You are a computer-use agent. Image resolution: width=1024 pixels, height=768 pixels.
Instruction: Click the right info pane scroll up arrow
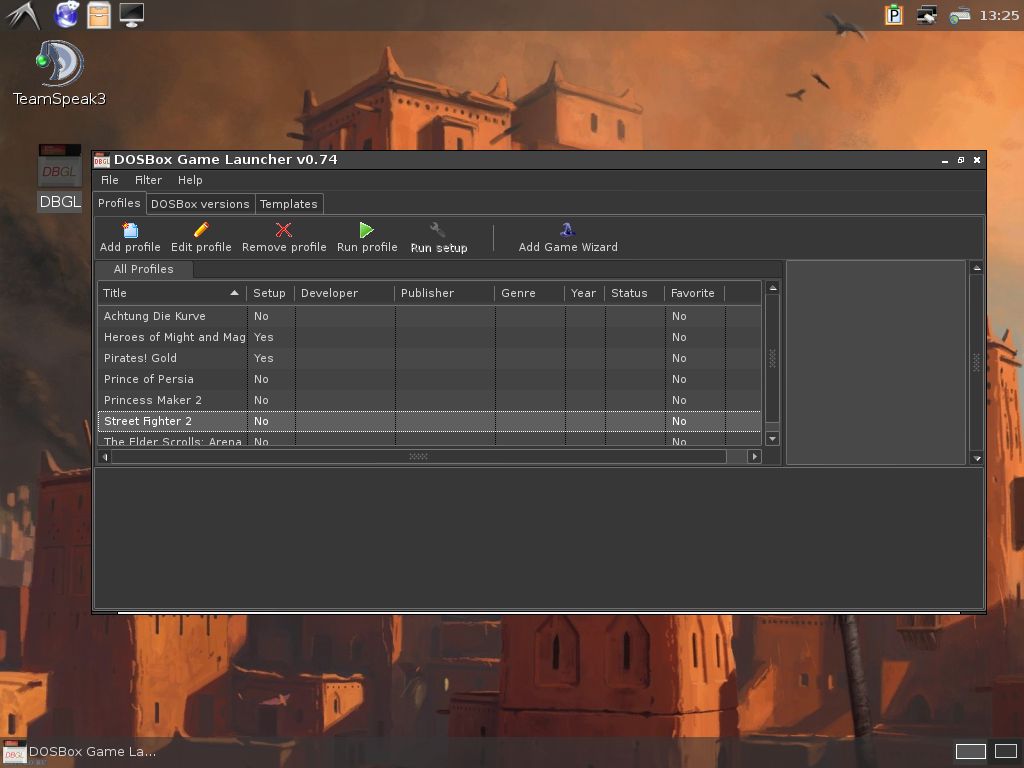coord(977,268)
